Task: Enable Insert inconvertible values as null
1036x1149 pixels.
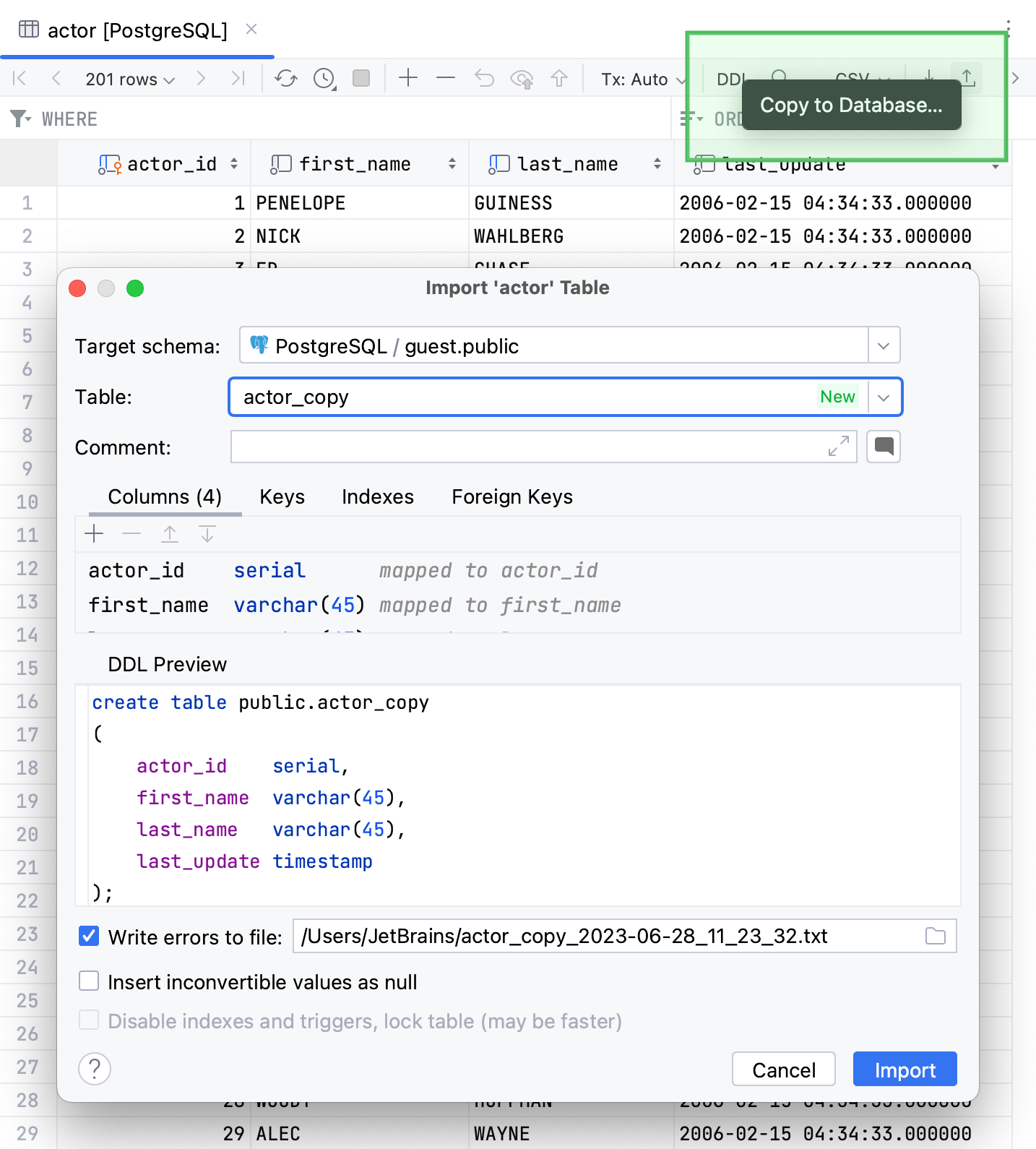Action: tap(89, 981)
